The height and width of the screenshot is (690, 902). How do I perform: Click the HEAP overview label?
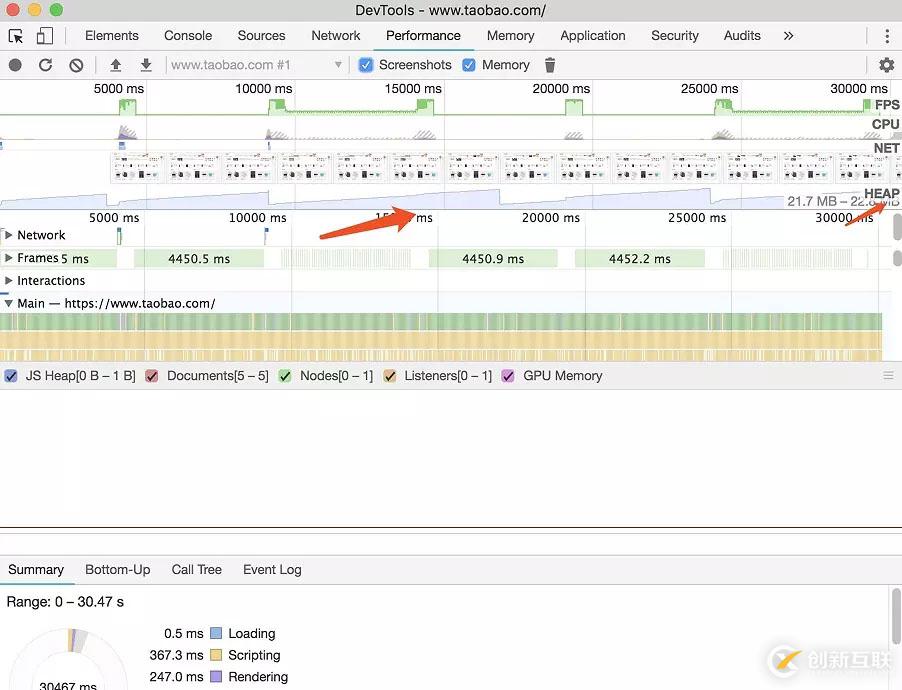point(882,193)
